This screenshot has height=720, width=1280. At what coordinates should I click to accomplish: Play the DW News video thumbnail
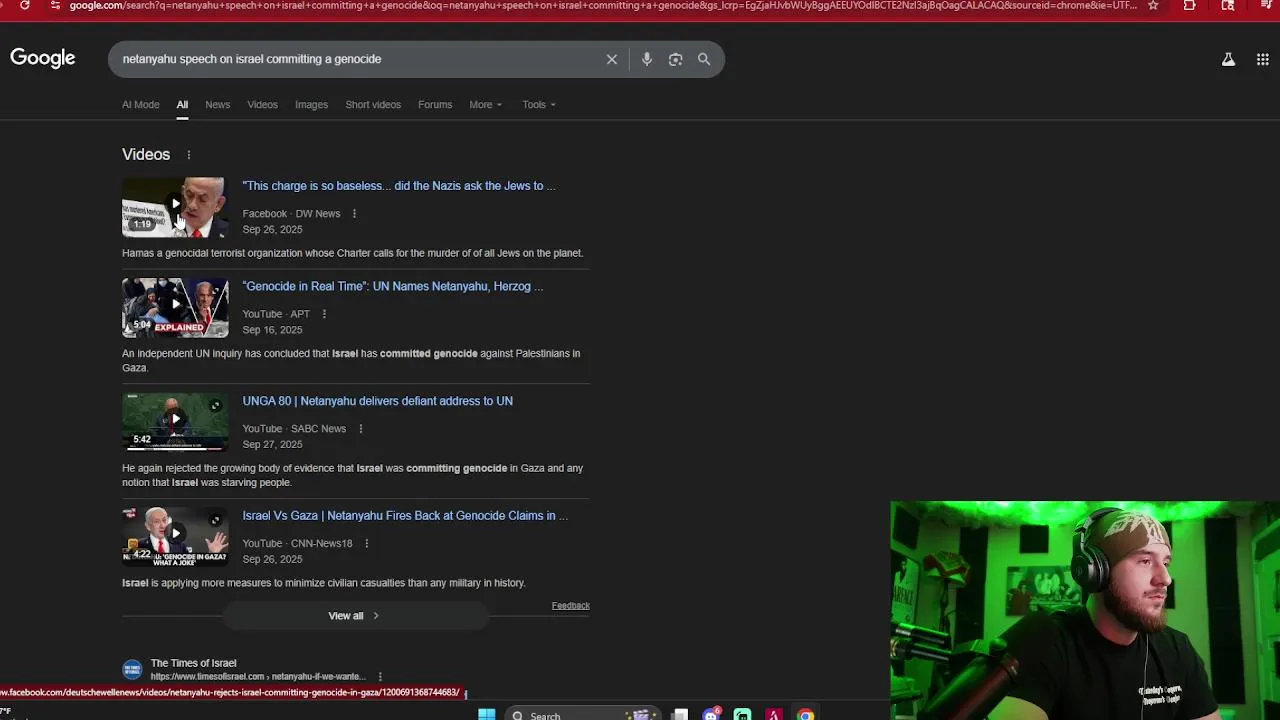[x=175, y=207]
